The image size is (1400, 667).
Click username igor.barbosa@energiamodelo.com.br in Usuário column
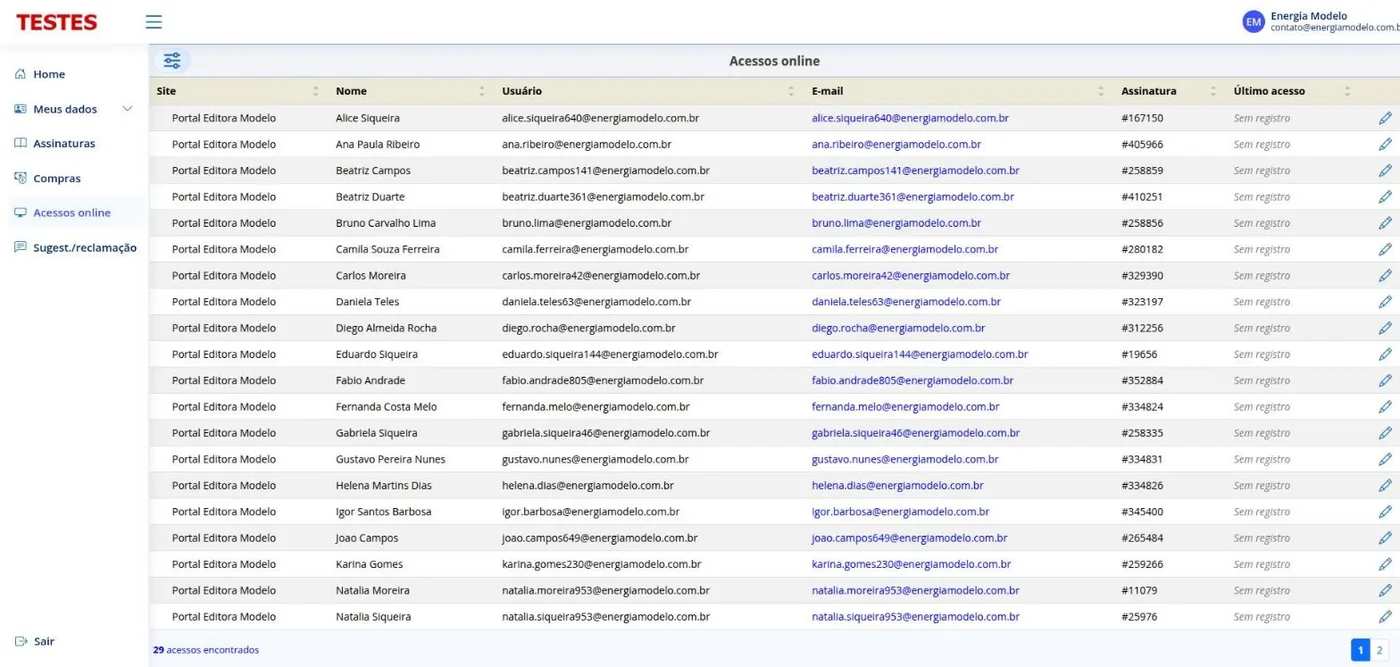click(590, 511)
